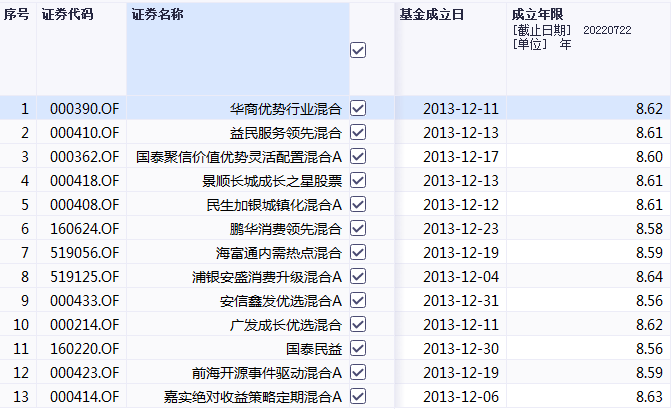The height and width of the screenshot is (412, 671).
Task: Click the 证券名称 column header
Action: click(x=157, y=15)
